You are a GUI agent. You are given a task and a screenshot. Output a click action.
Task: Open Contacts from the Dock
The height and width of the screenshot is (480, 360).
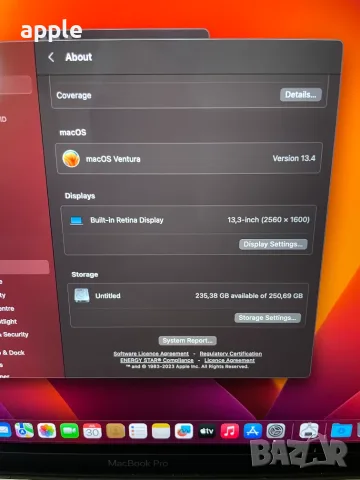click(115, 431)
